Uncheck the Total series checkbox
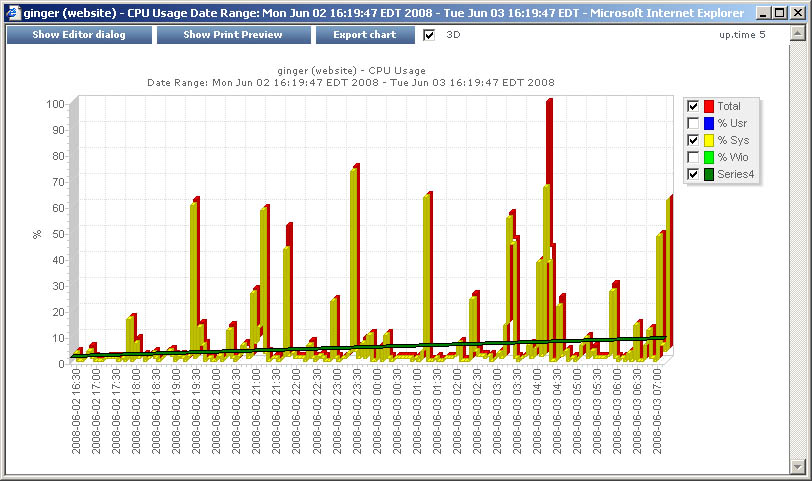The width and height of the screenshot is (812, 481). tap(693, 106)
